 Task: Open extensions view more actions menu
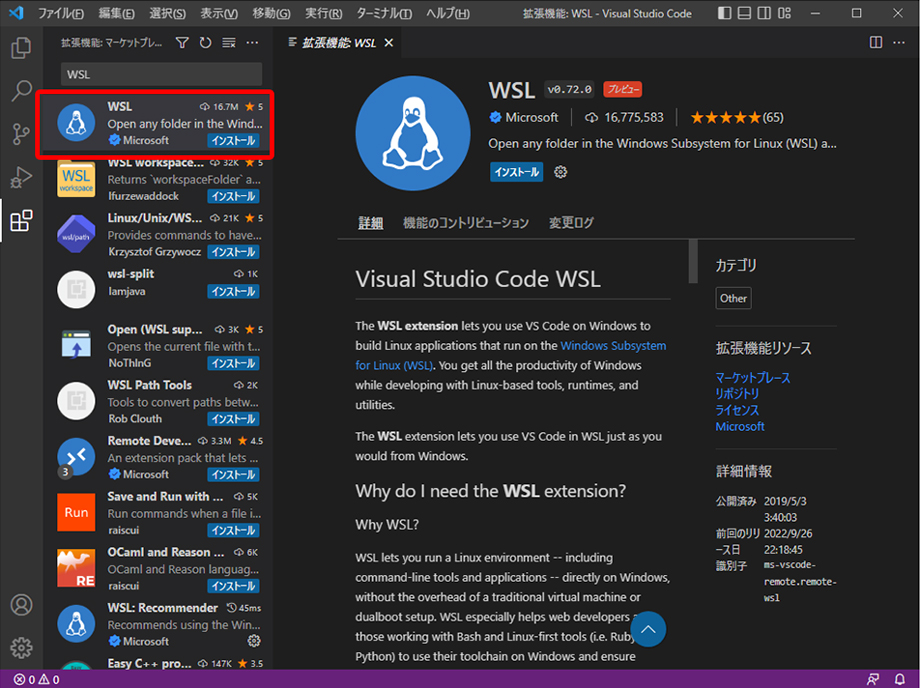click(x=252, y=43)
